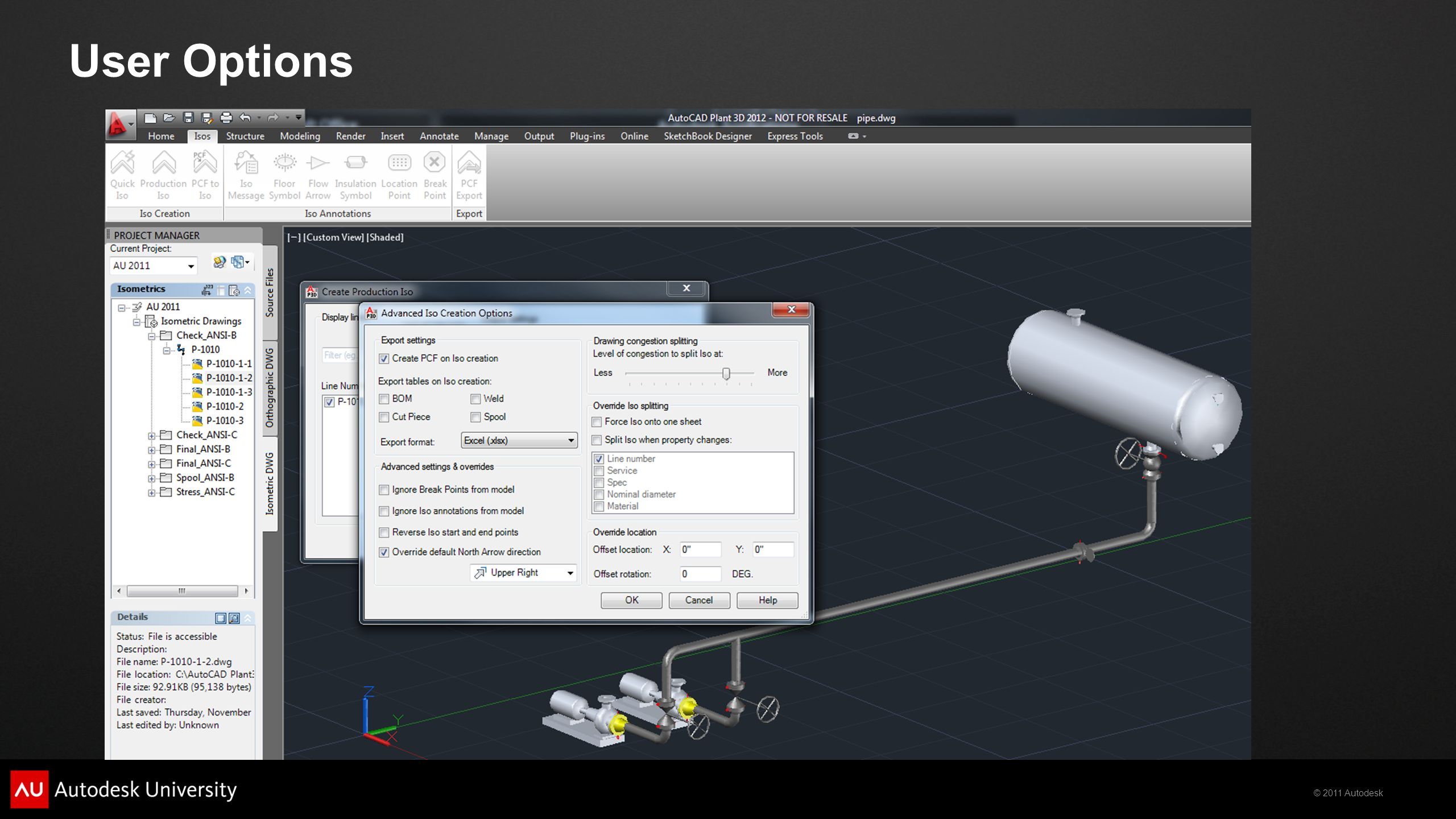Open the Upper Right north arrow dropdown

(524, 573)
